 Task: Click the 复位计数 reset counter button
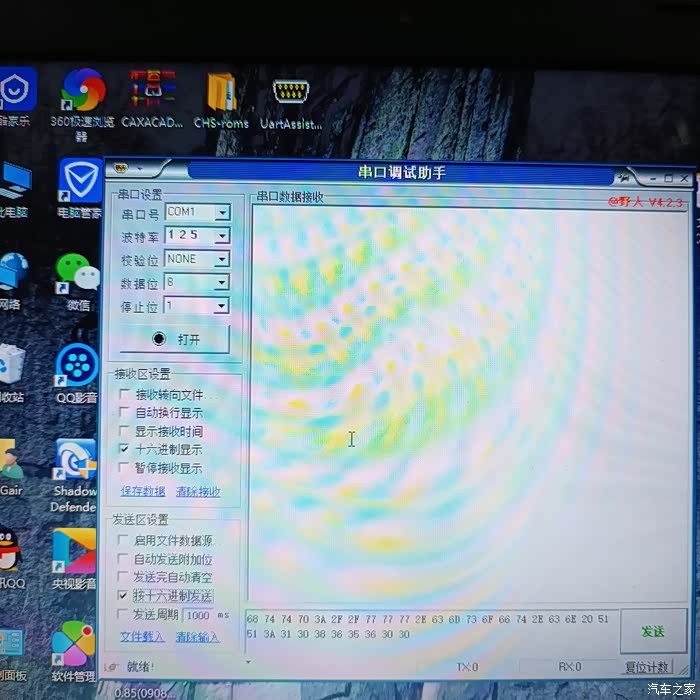647,667
